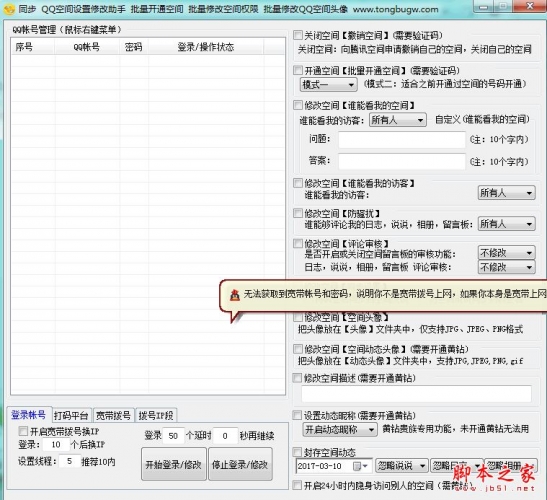Switch to 登录帐号 tab

coord(29,415)
